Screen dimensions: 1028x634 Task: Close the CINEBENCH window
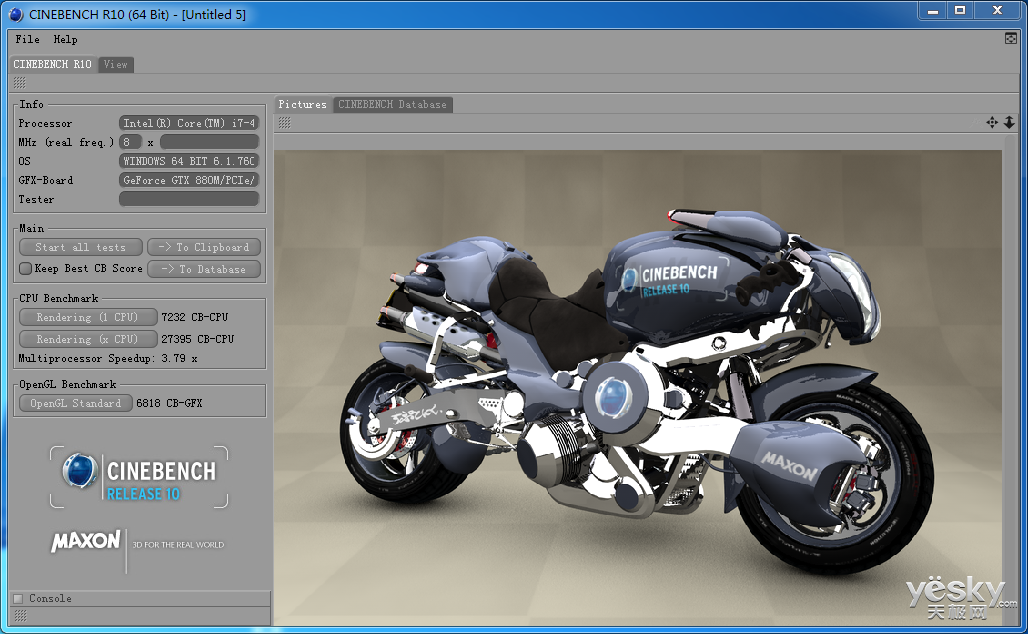tap(997, 10)
